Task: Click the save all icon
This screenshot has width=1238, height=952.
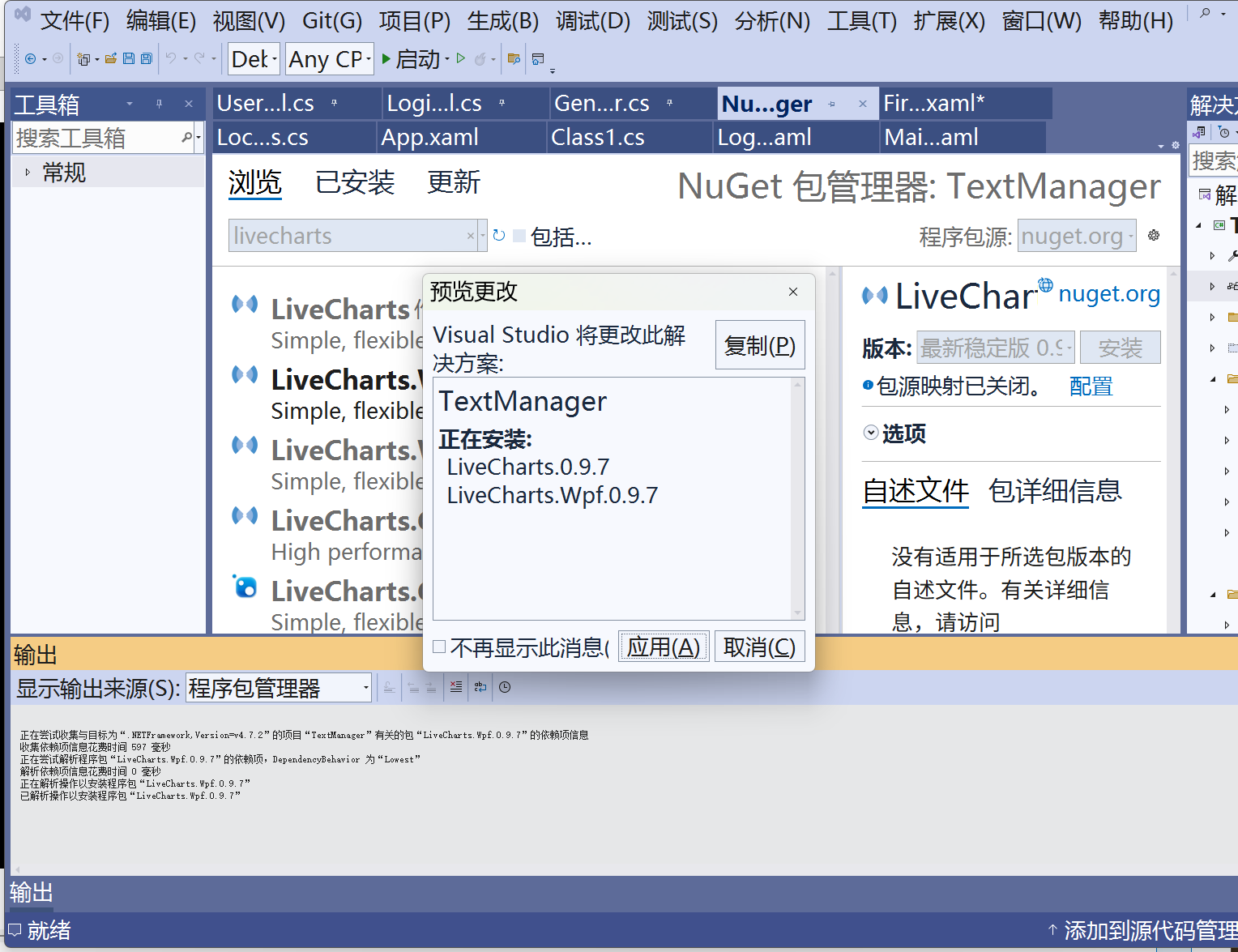Action: pos(147,58)
